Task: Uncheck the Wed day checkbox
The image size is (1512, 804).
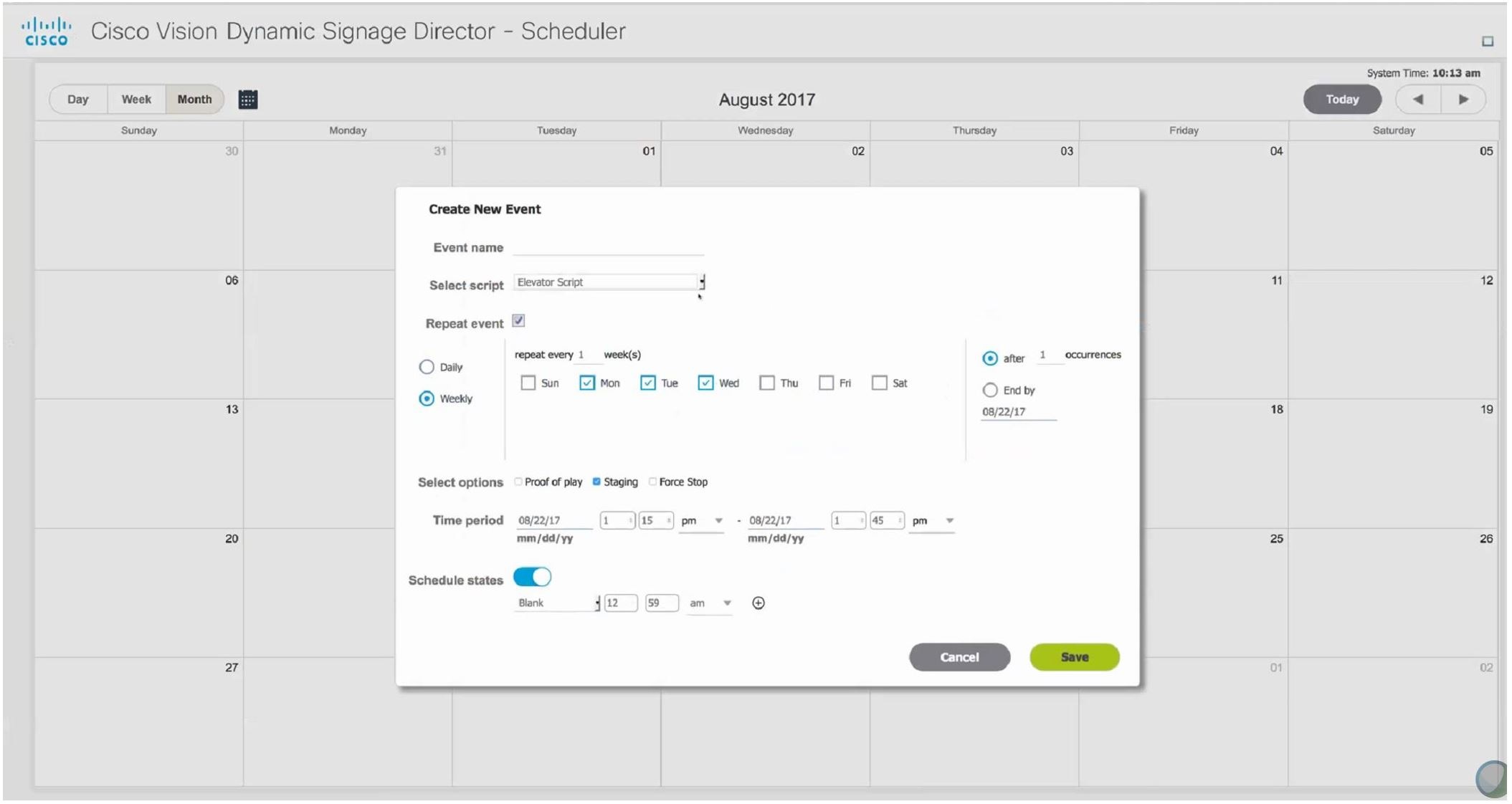Action: (705, 383)
